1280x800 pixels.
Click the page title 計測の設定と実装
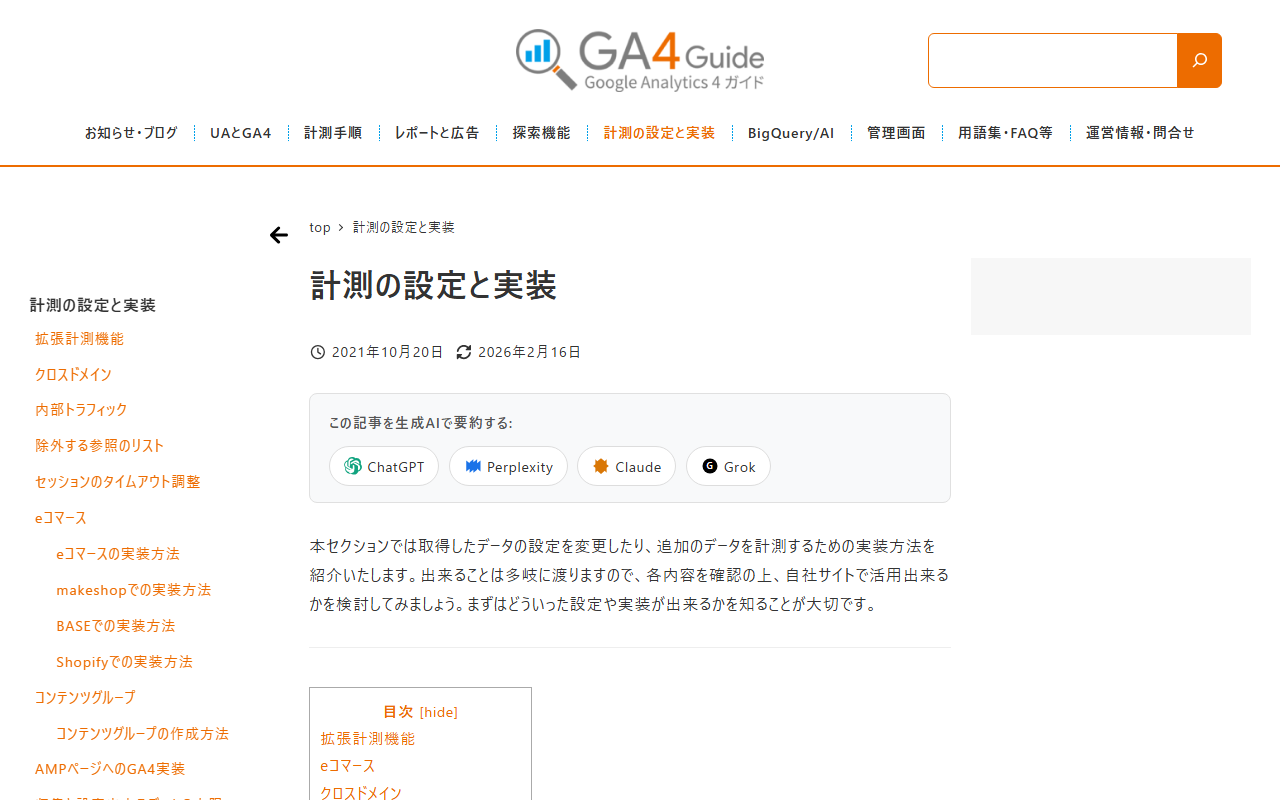[x=433, y=285]
